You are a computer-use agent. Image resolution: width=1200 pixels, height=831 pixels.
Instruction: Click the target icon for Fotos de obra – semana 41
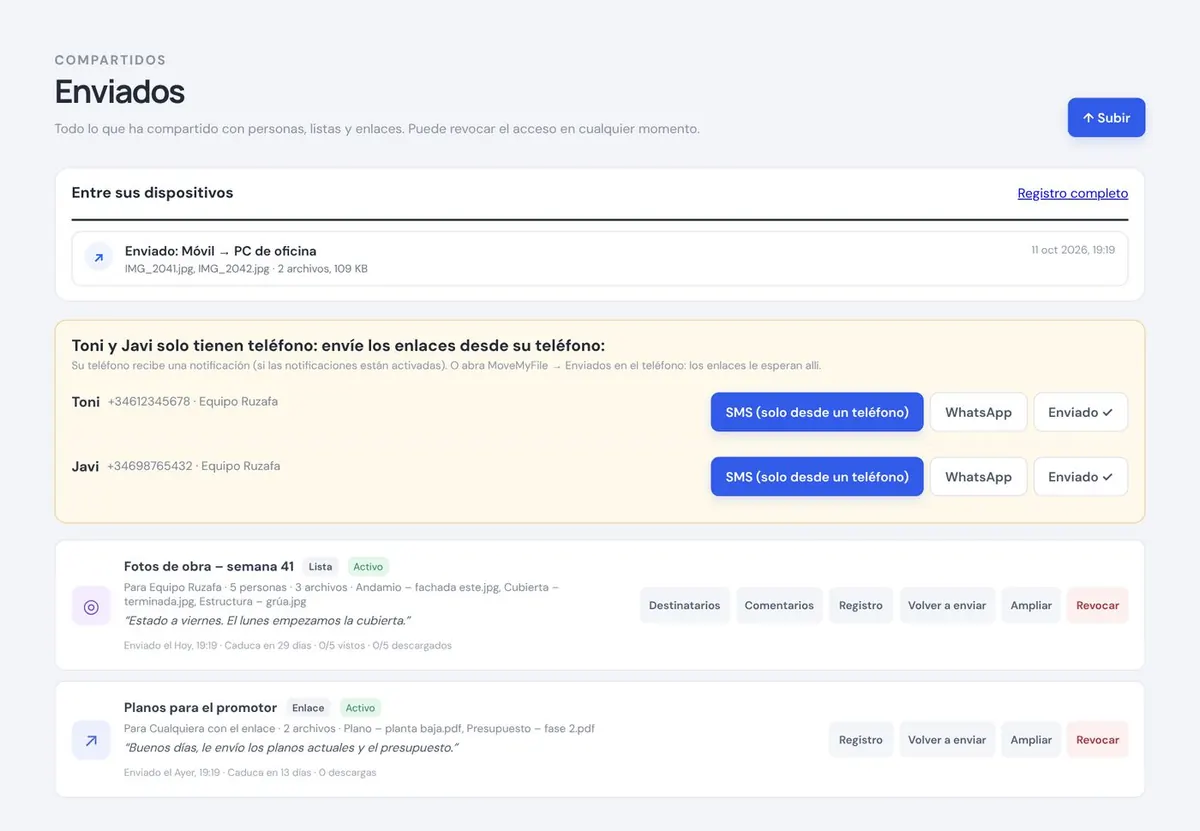[x=91, y=606]
